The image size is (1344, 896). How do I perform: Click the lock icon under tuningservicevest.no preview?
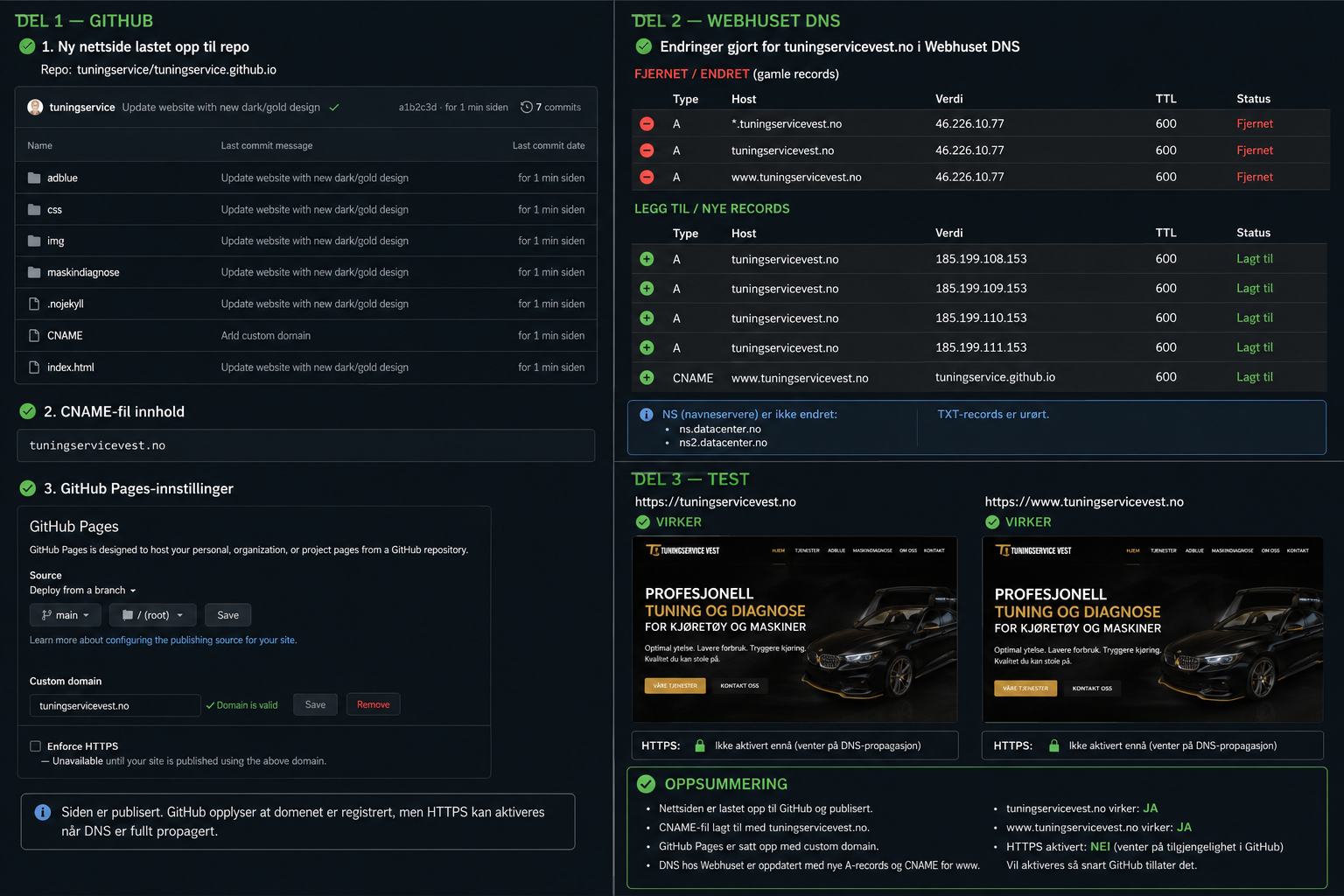(700, 745)
